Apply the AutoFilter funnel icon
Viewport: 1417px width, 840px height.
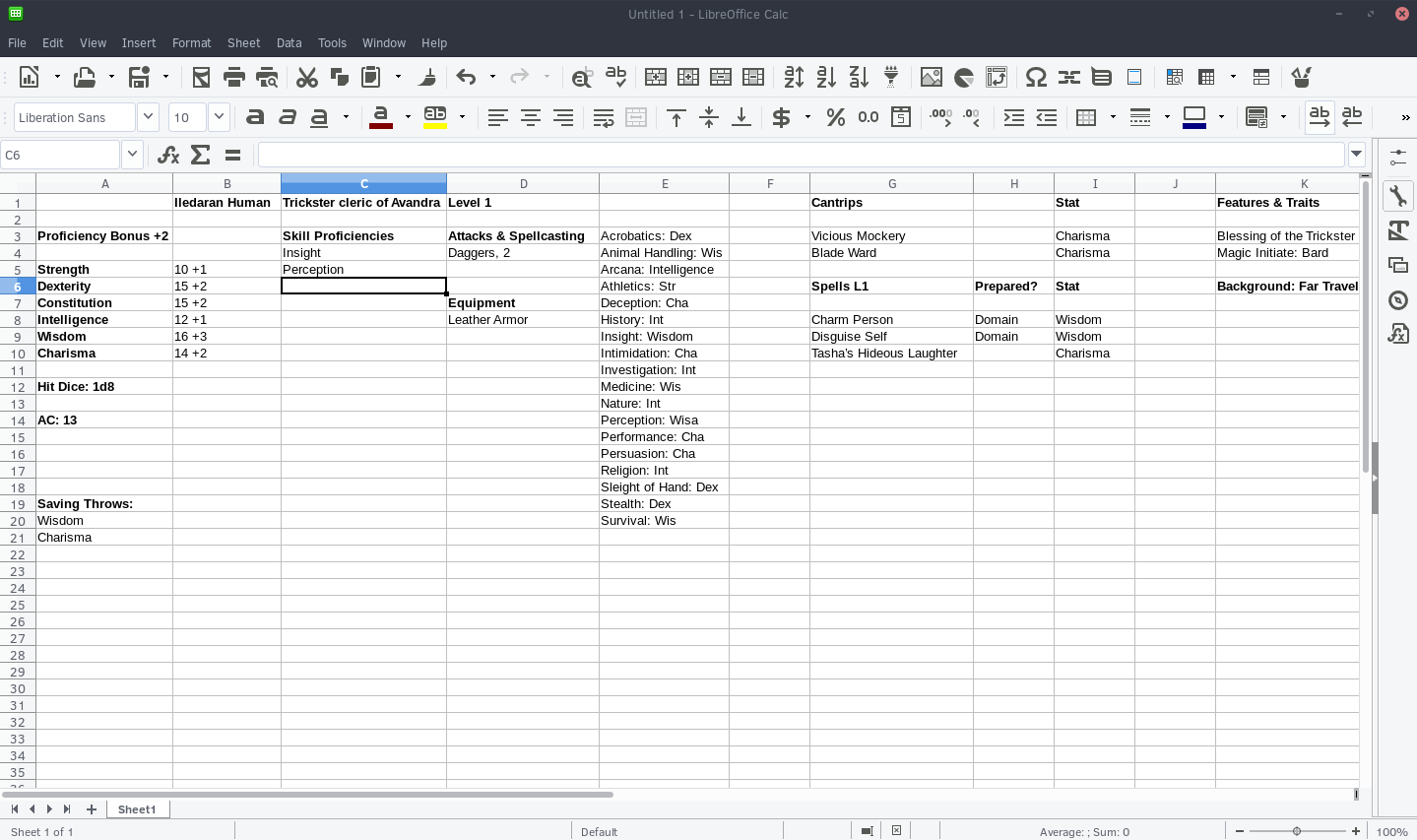[x=891, y=77]
